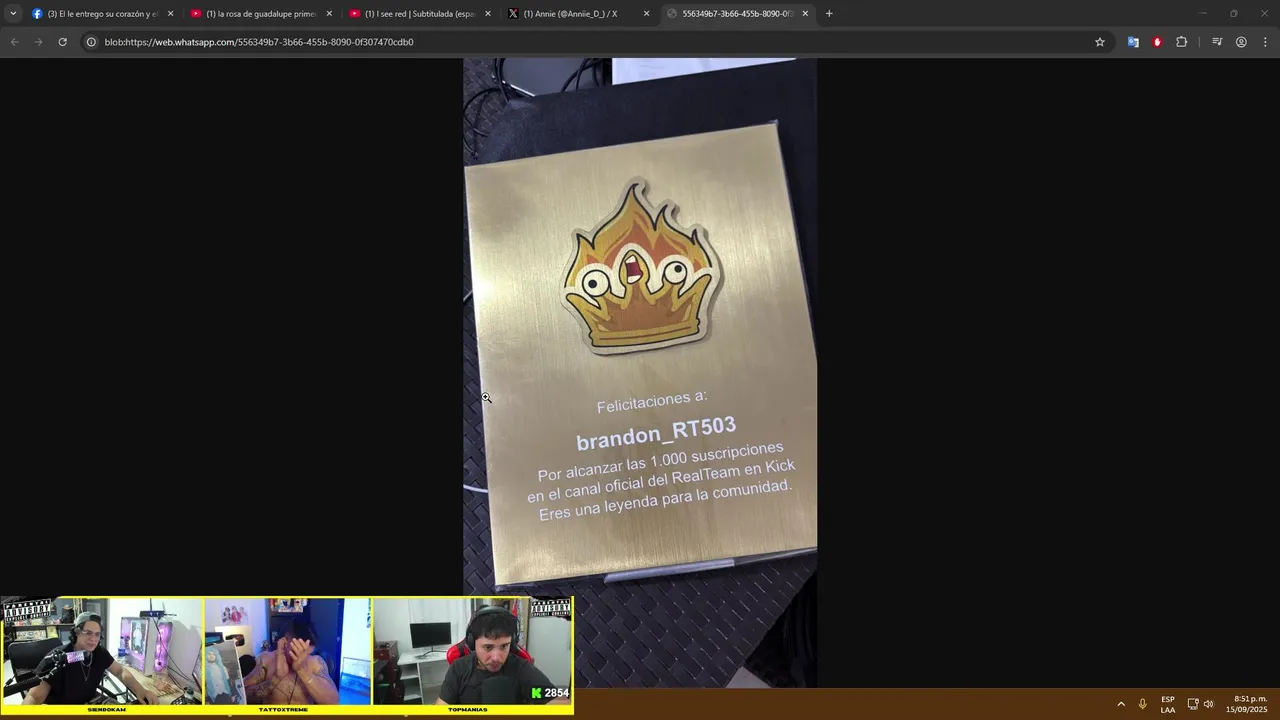Screen dimensions: 1280x720
Task: Minimize the Chrome window
Action: tap(1203, 14)
